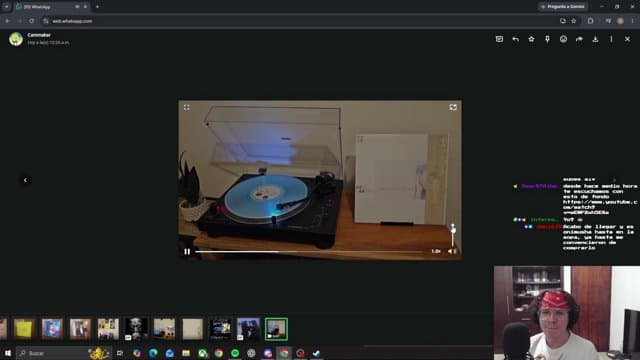This screenshot has height=360, width=640.
Task: Select the yellow sticky note thumbnail
Action: tap(24, 329)
